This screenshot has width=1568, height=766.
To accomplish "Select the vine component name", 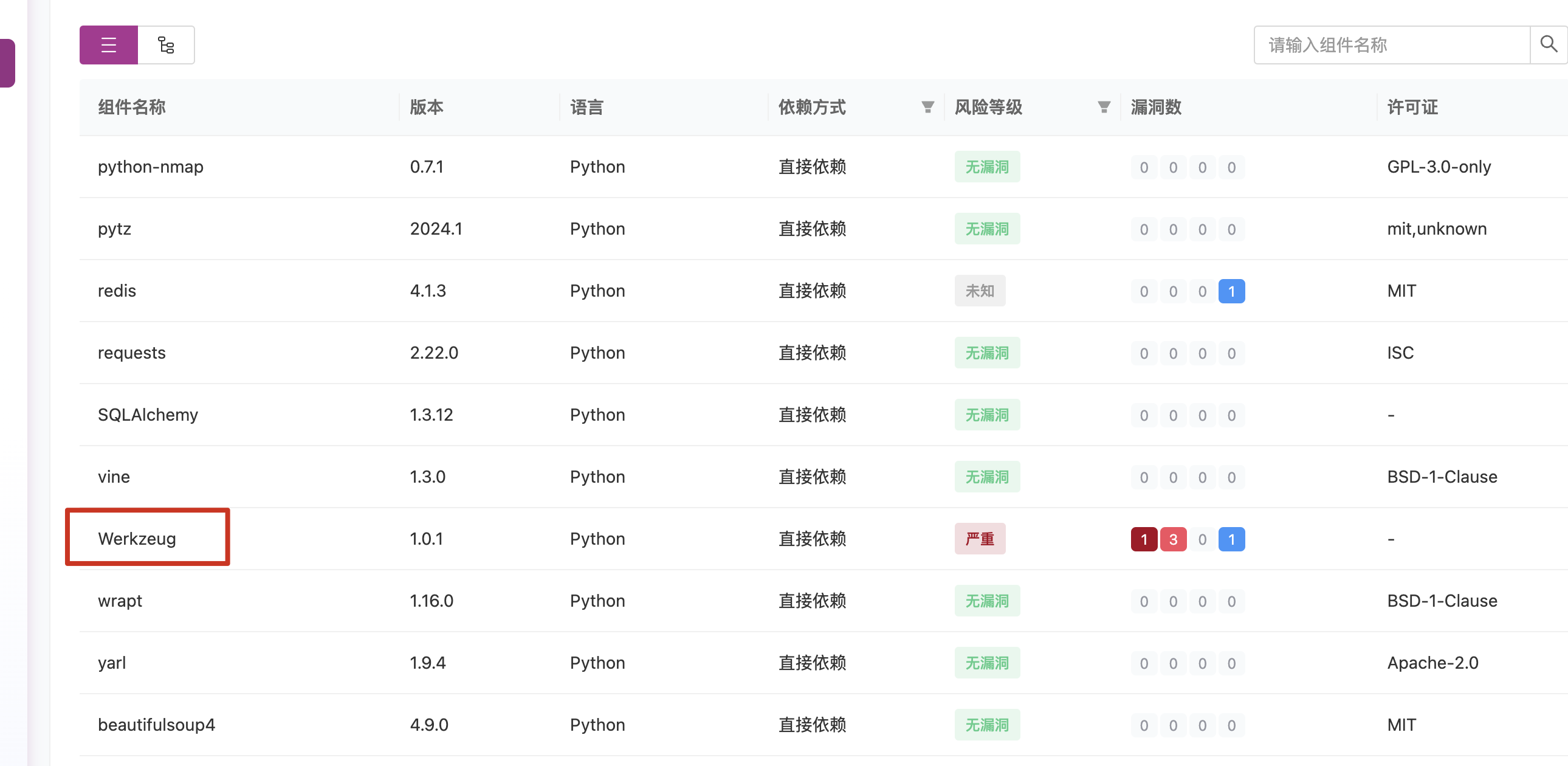I will click(114, 477).
